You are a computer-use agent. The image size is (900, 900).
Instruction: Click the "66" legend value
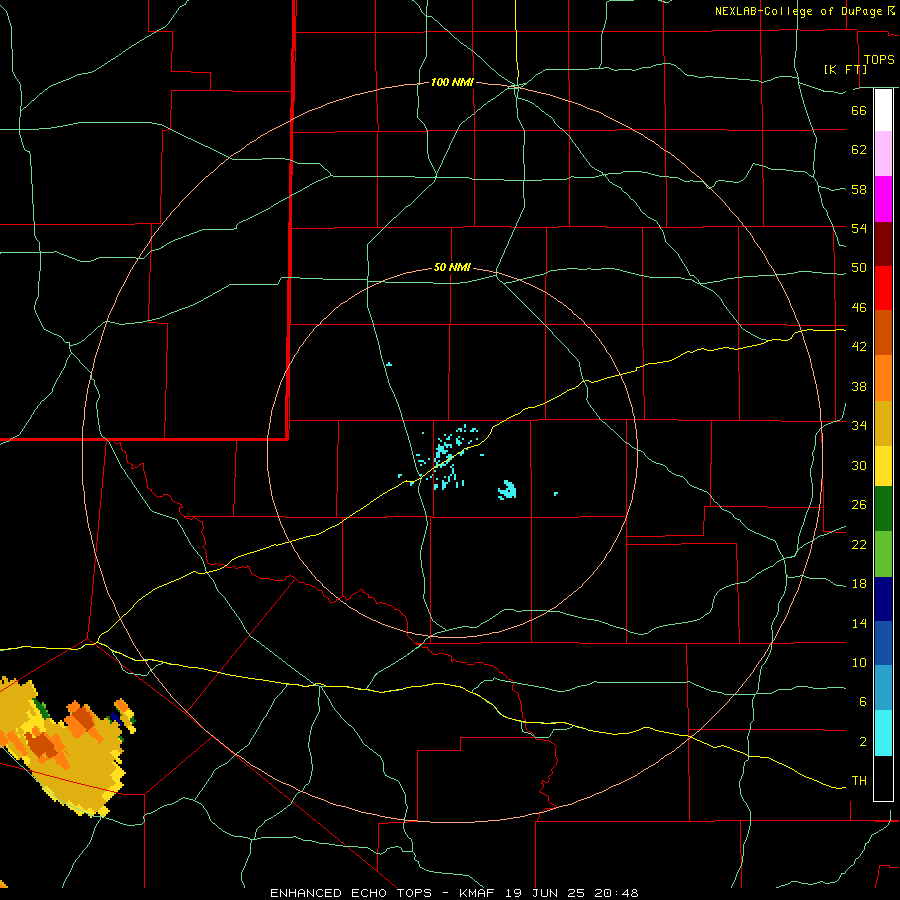(859, 110)
